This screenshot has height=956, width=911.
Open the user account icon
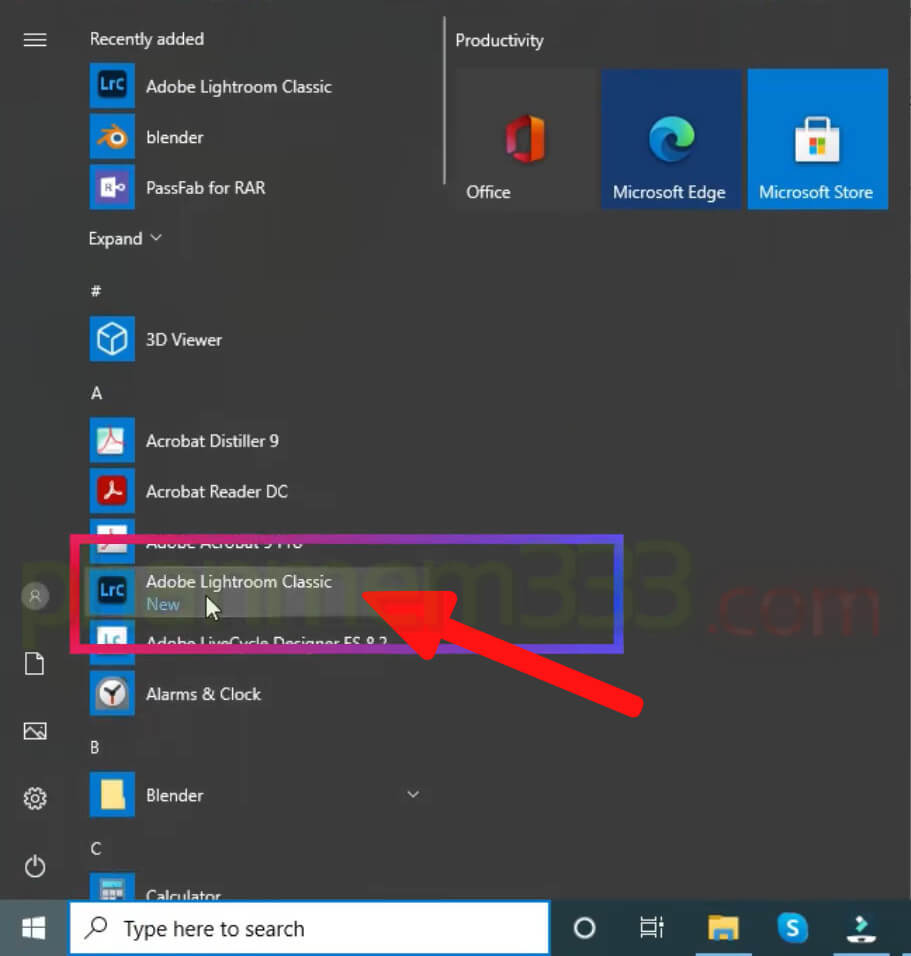coord(34,595)
